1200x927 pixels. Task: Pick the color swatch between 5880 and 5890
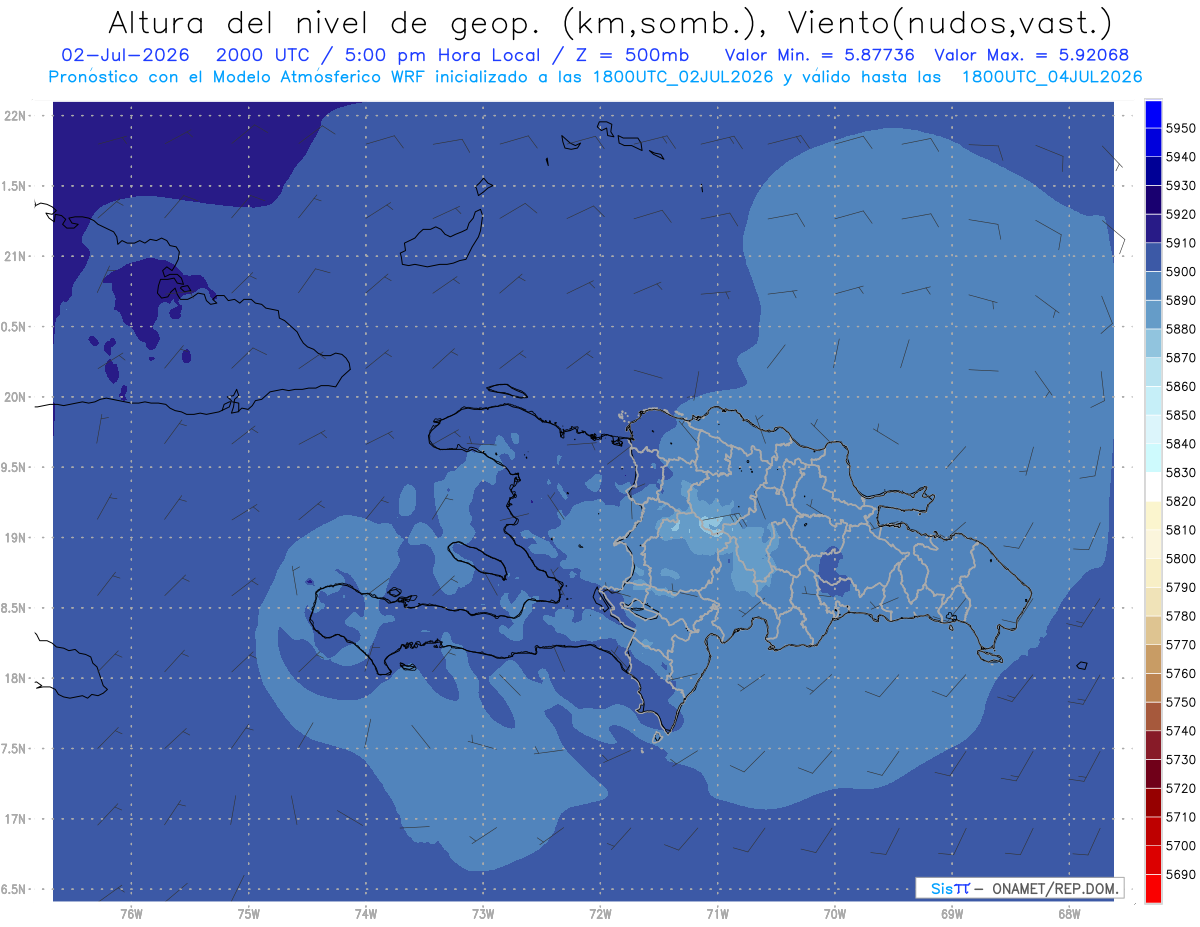[1152, 315]
